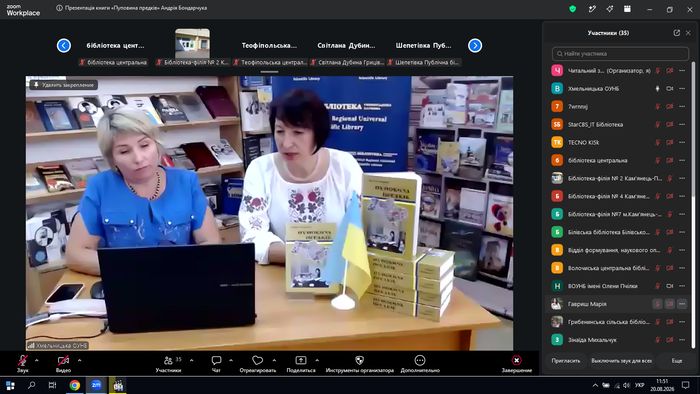Expand audio options arrow beside Звук
This screenshot has width=700, height=394.
coord(37,360)
